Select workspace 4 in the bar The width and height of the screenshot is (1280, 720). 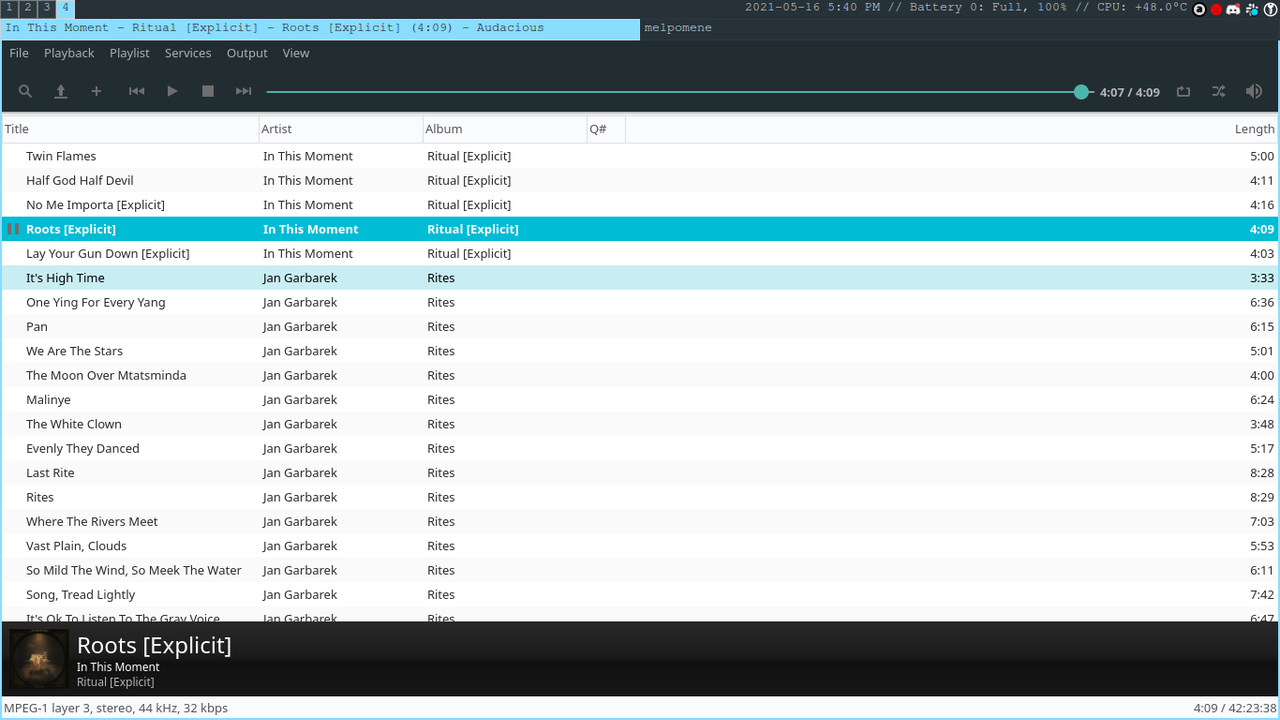pos(65,8)
